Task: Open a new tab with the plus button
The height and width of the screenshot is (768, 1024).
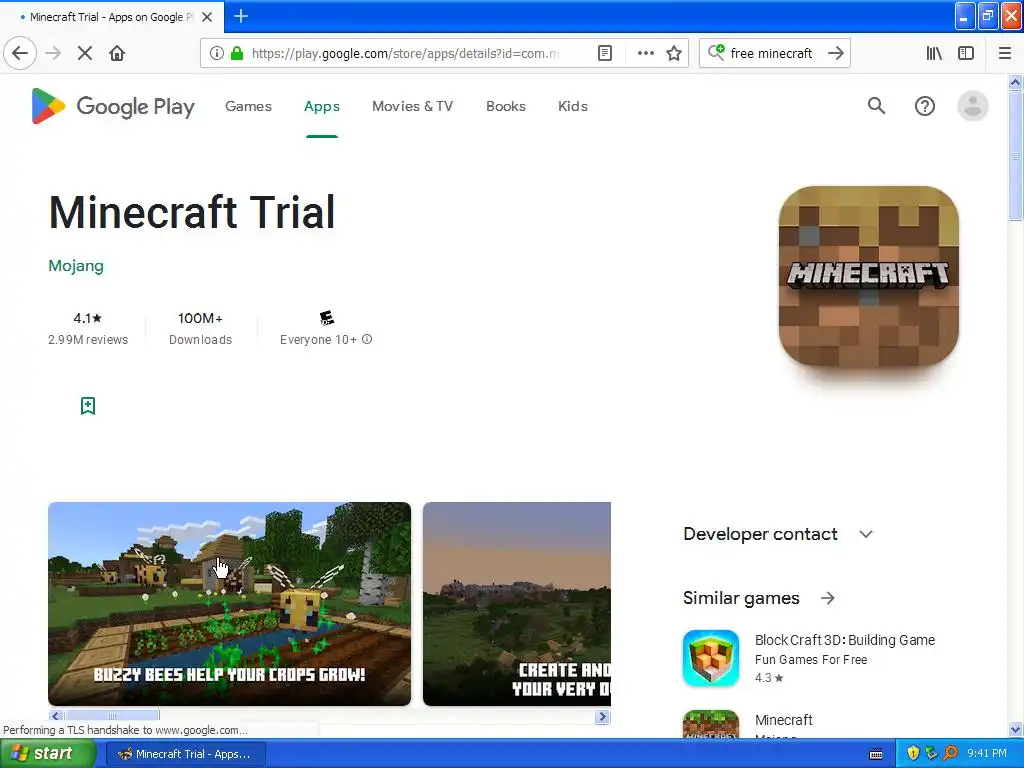Action: [x=240, y=16]
